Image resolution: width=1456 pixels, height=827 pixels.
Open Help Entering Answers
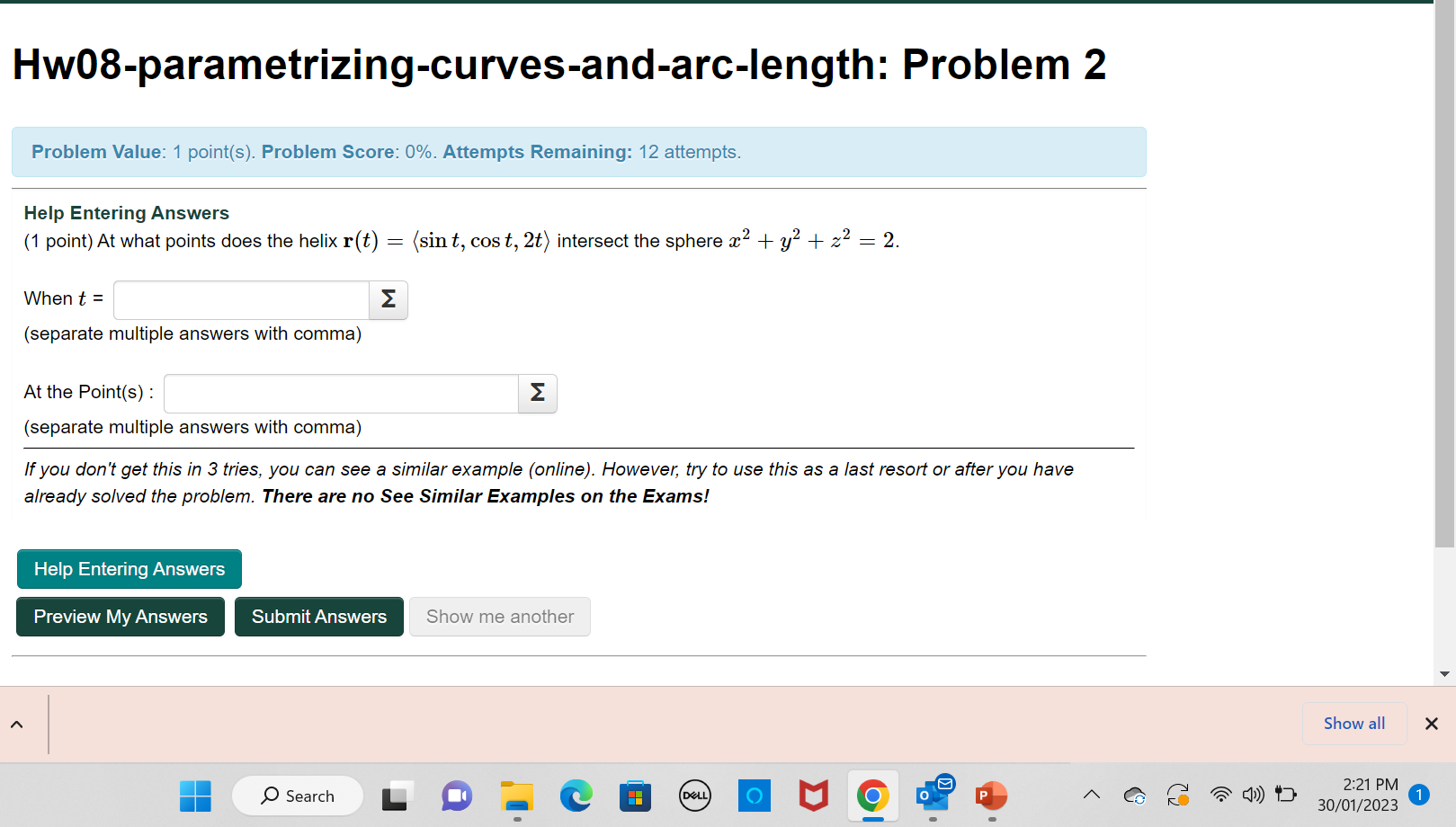click(129, 568)
